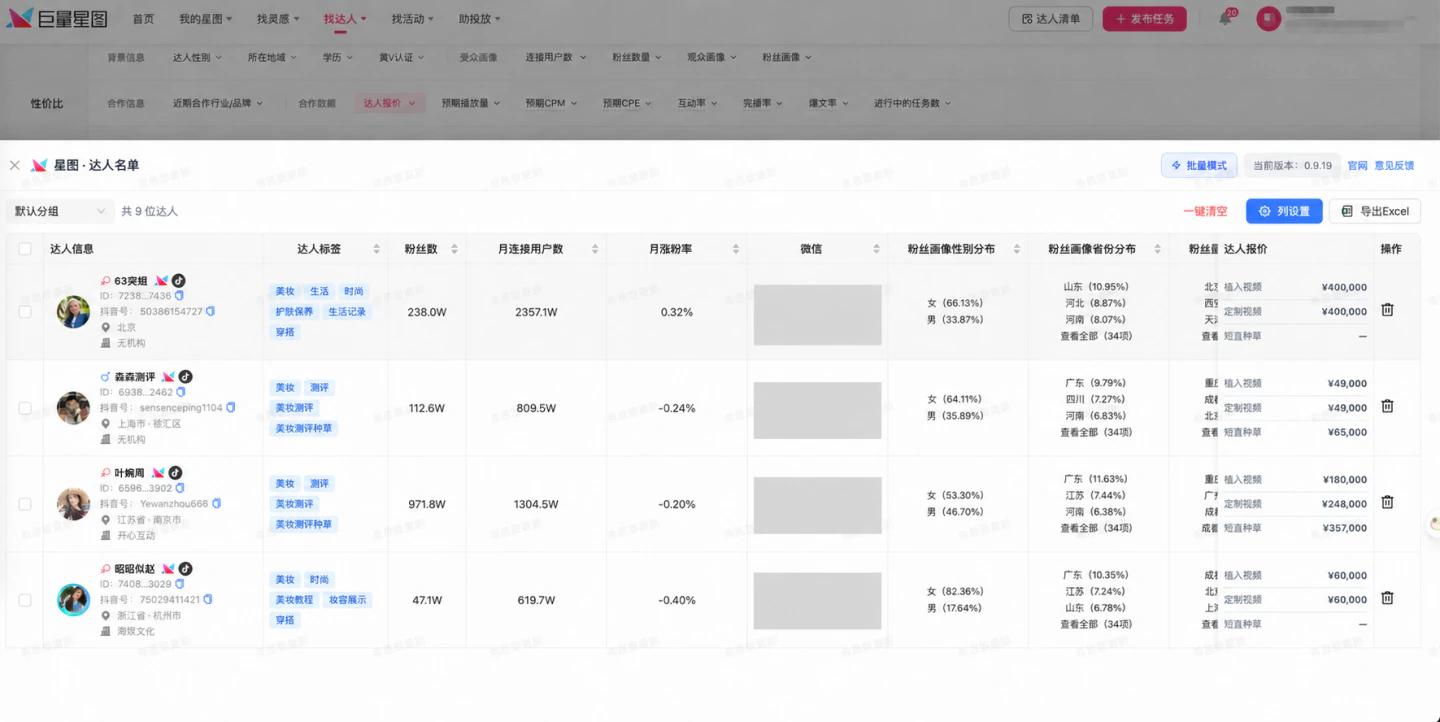This screenshot has height=722, width=1440.
Task: Export the list with 导出Excel
Action: [x=1375, y=211]
